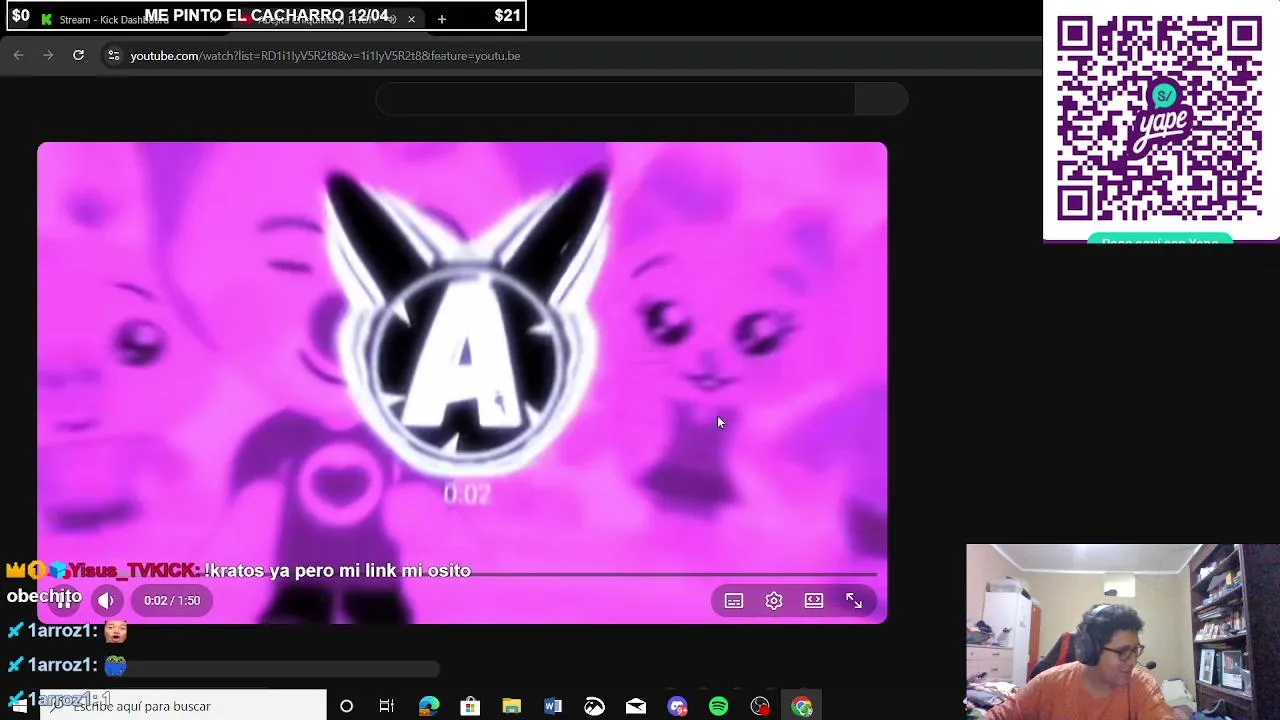Open Microsoft Word from the taskbar
The image size is (1280, 720).
tap(553, 706)
